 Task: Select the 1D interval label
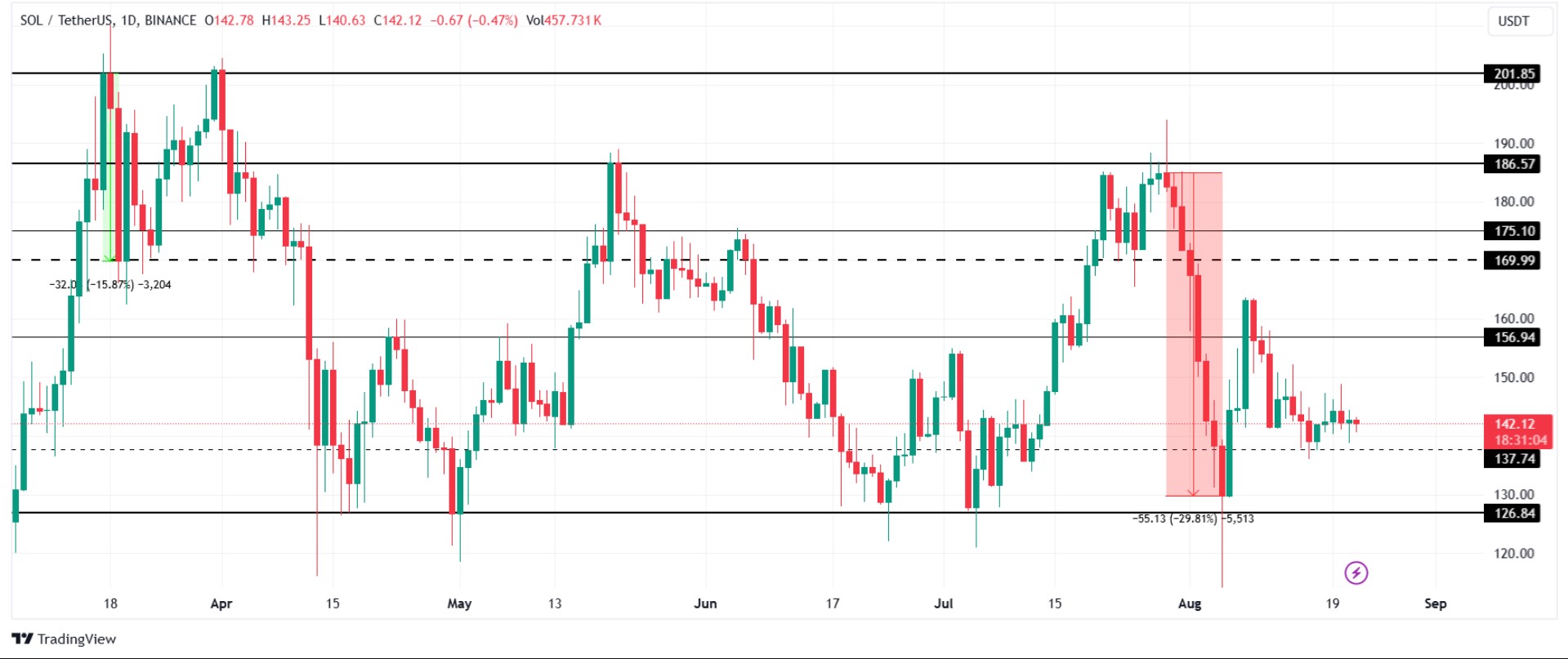(128, 20)
